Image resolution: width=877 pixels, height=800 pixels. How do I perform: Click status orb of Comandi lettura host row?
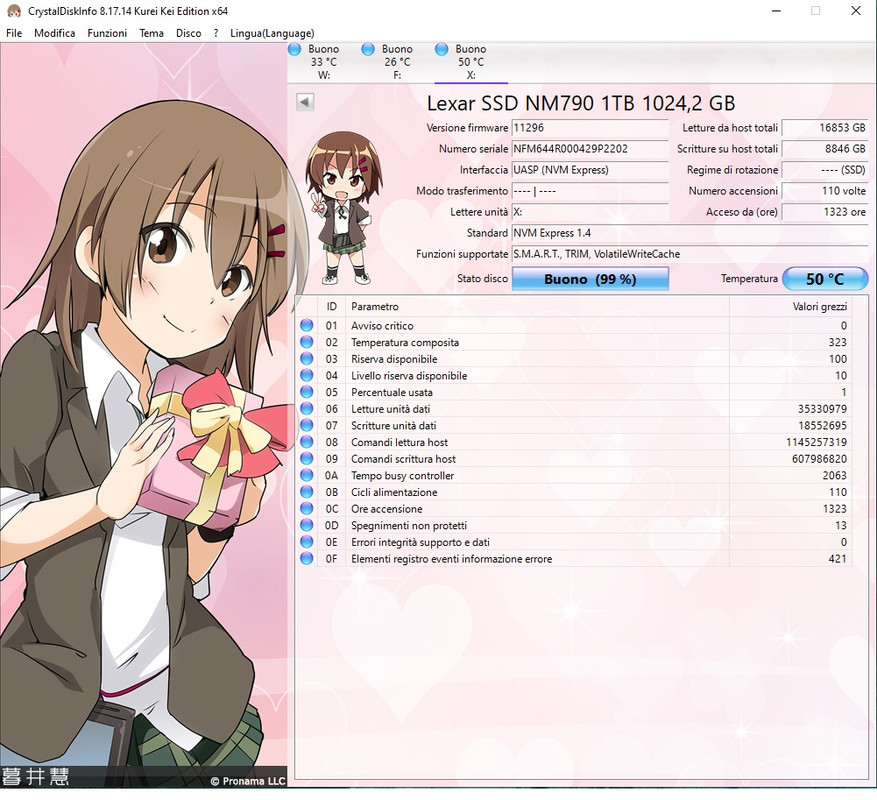click(x=307, y=442)
